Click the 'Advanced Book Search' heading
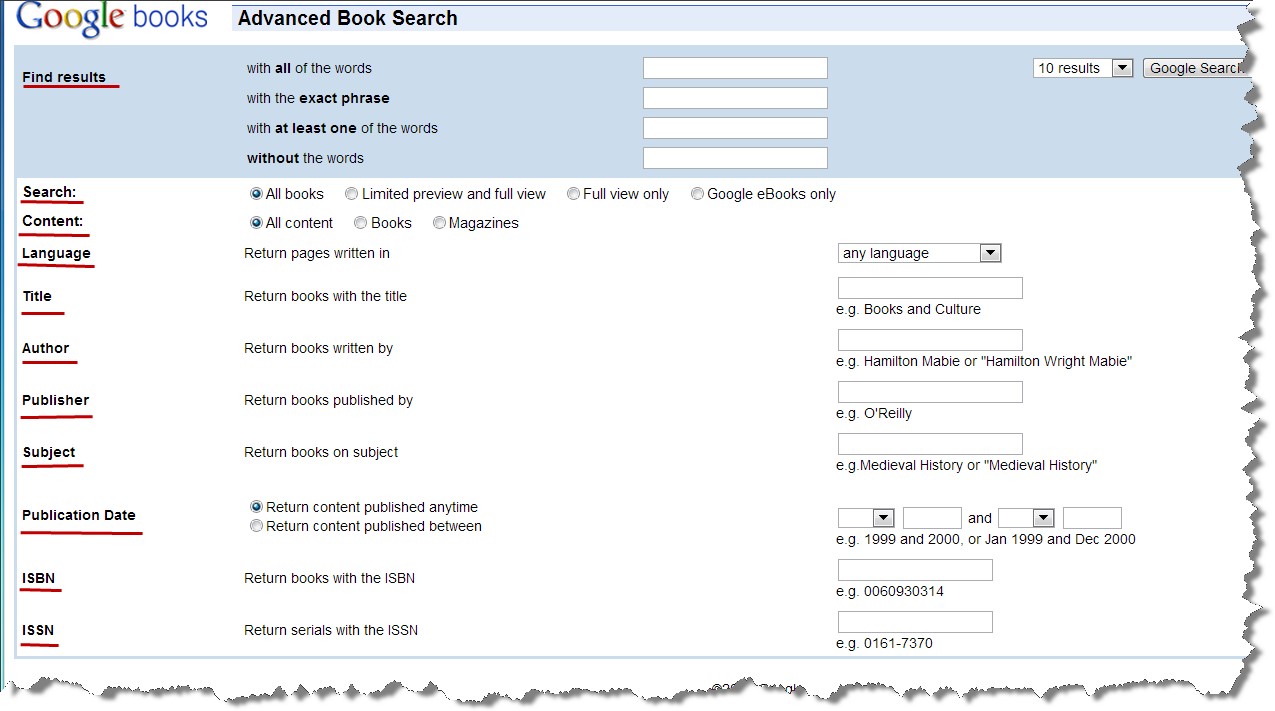Viewport: 1275px width, 711px height. pos(348,18)
